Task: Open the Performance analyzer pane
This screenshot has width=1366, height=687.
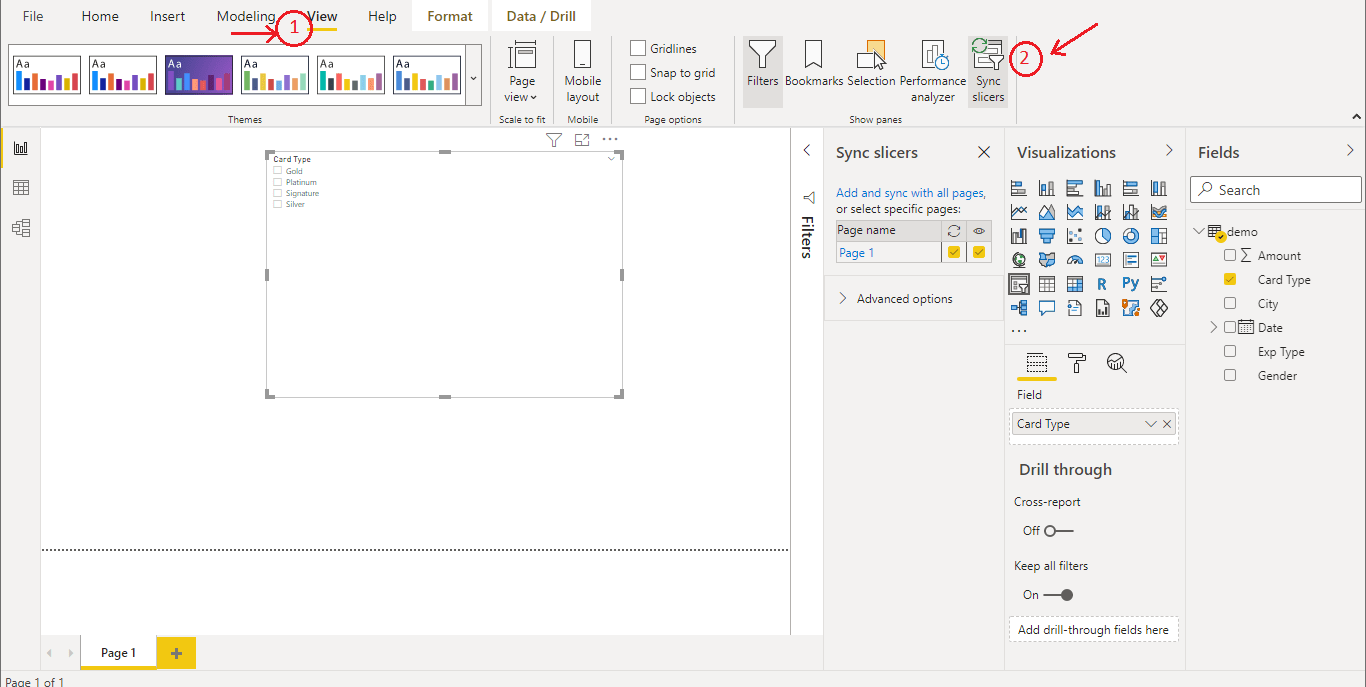Action: click(933, 70)
